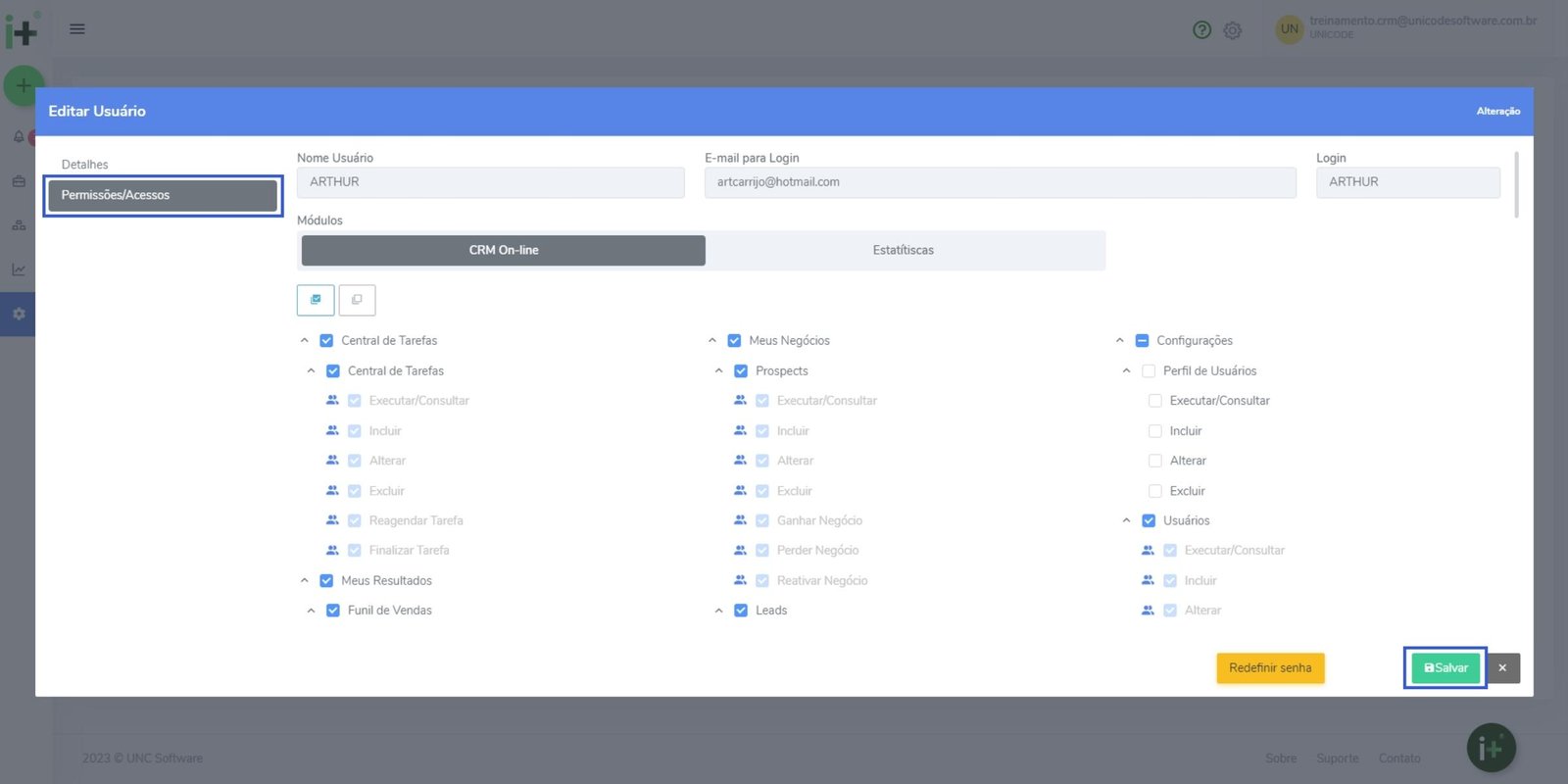The width and height of the screenshot is (1568, 784).
Task: Enable the Perfil de Usuários checkbox
Action: pyautogui.click(x=1149, y=371)
